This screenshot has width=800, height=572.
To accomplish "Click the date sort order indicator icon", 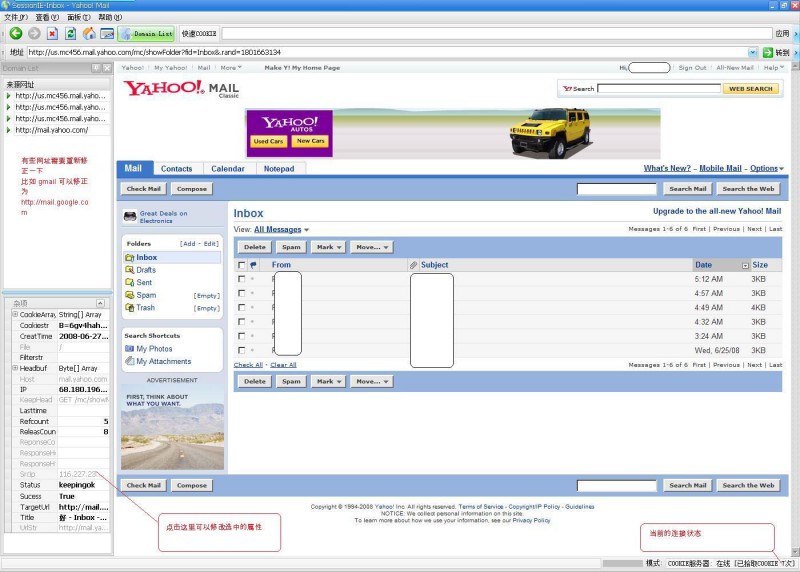I will [x=745, y=265].
